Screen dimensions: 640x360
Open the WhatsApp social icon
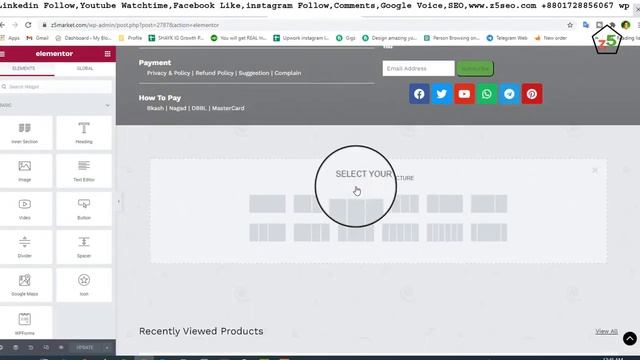coord(487,94)
